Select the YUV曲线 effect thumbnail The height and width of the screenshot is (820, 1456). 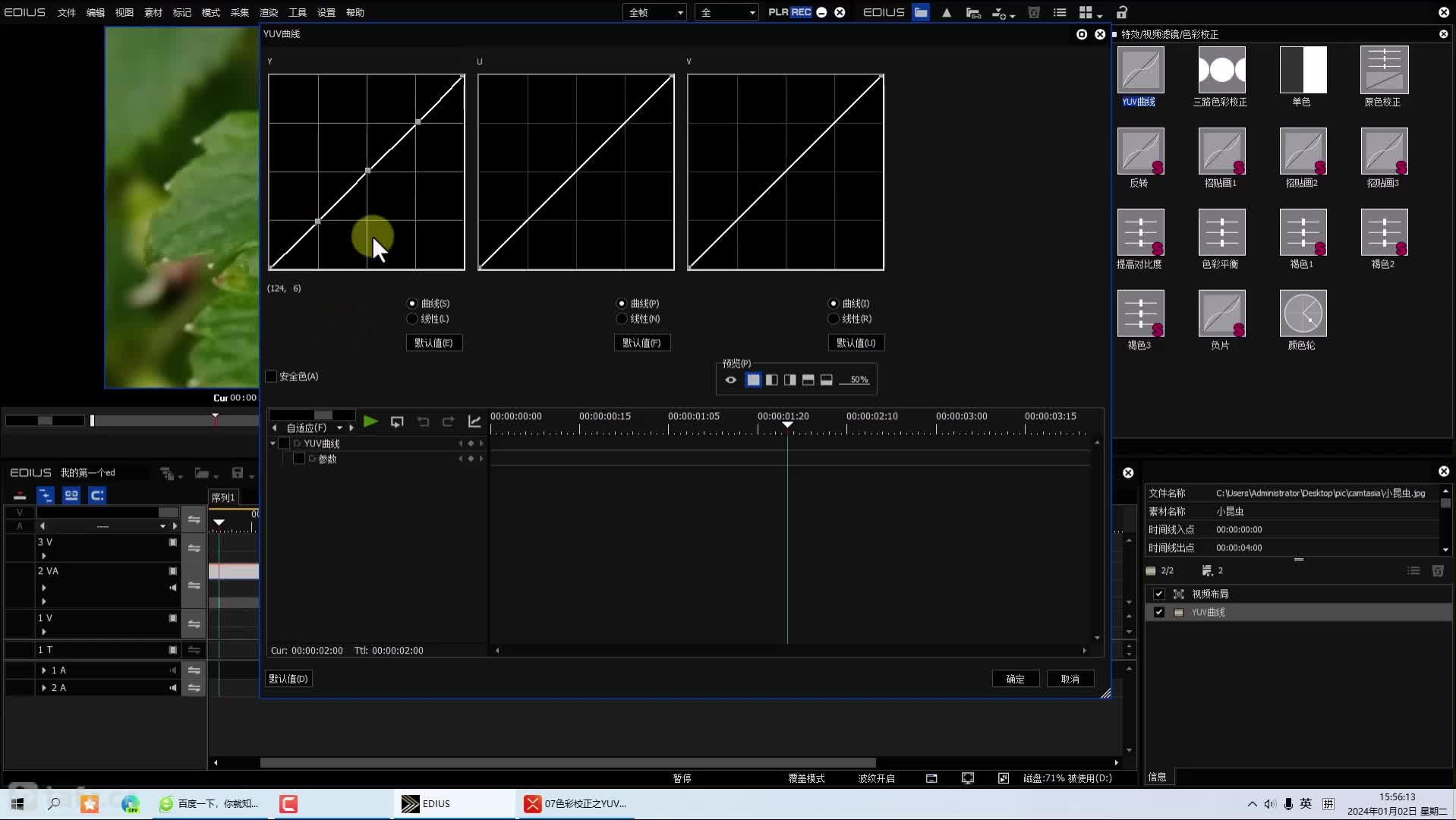pos(1140,70)
